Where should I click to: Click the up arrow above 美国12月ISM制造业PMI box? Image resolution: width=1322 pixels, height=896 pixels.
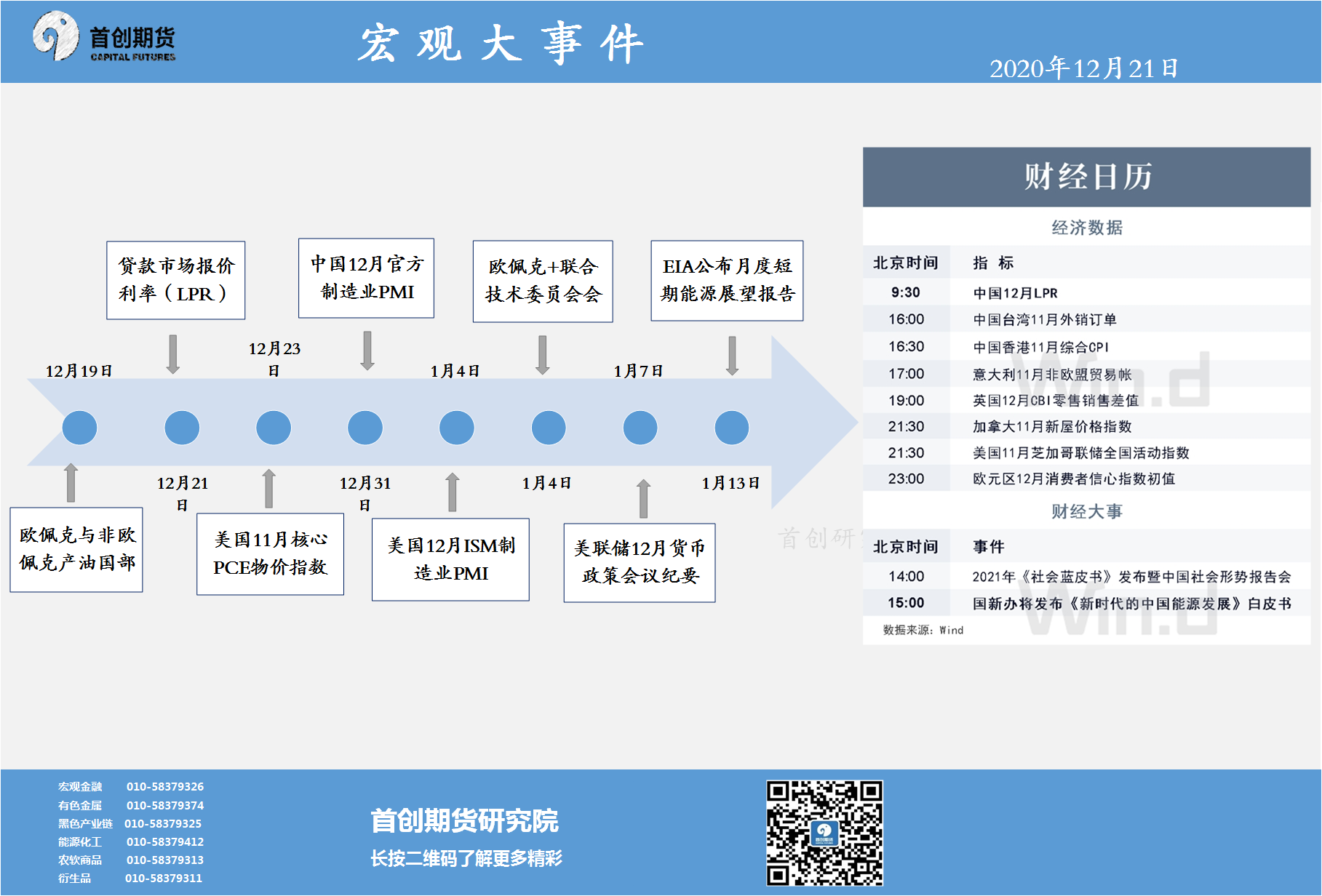[x=453, y=492]
